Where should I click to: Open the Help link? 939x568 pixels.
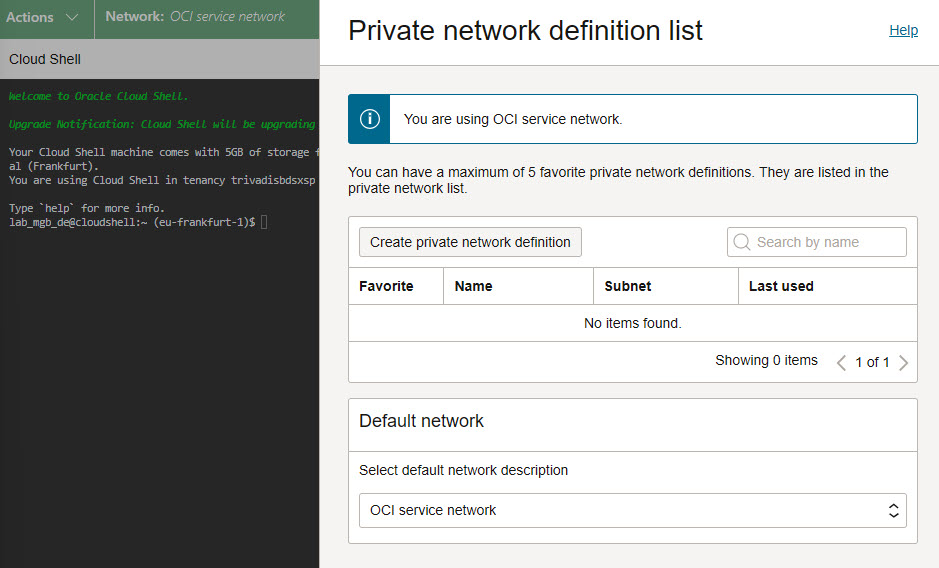click(x=903, y=30)
